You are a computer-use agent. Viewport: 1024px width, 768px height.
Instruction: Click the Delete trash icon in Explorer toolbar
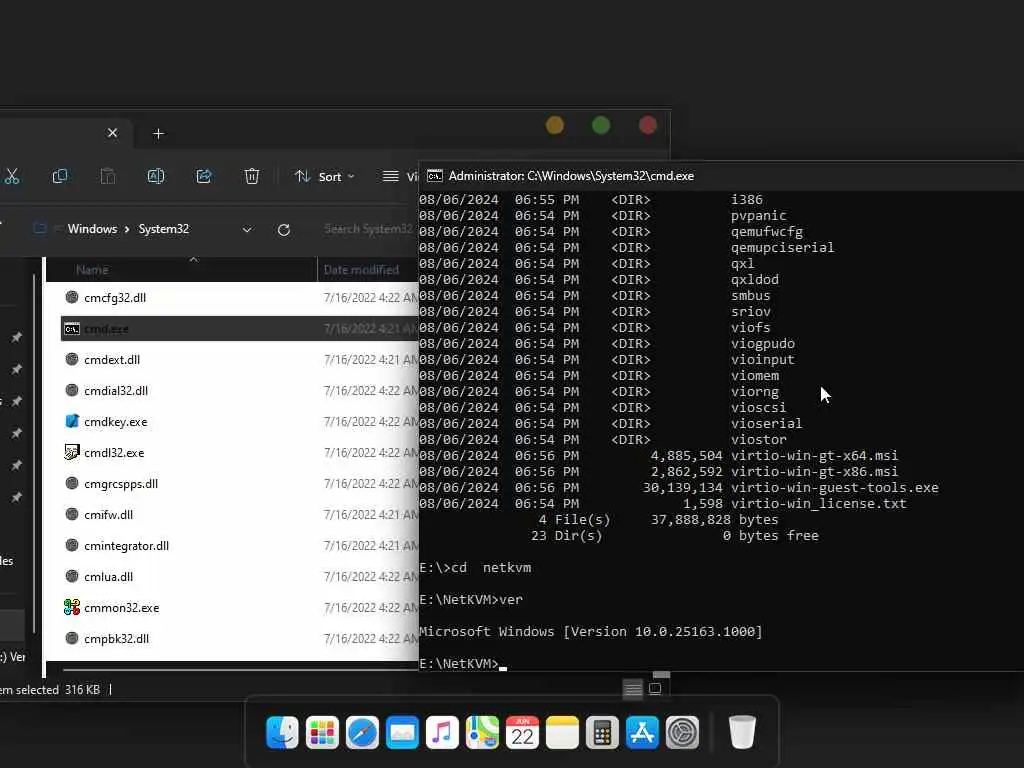[x=251, y=176]
